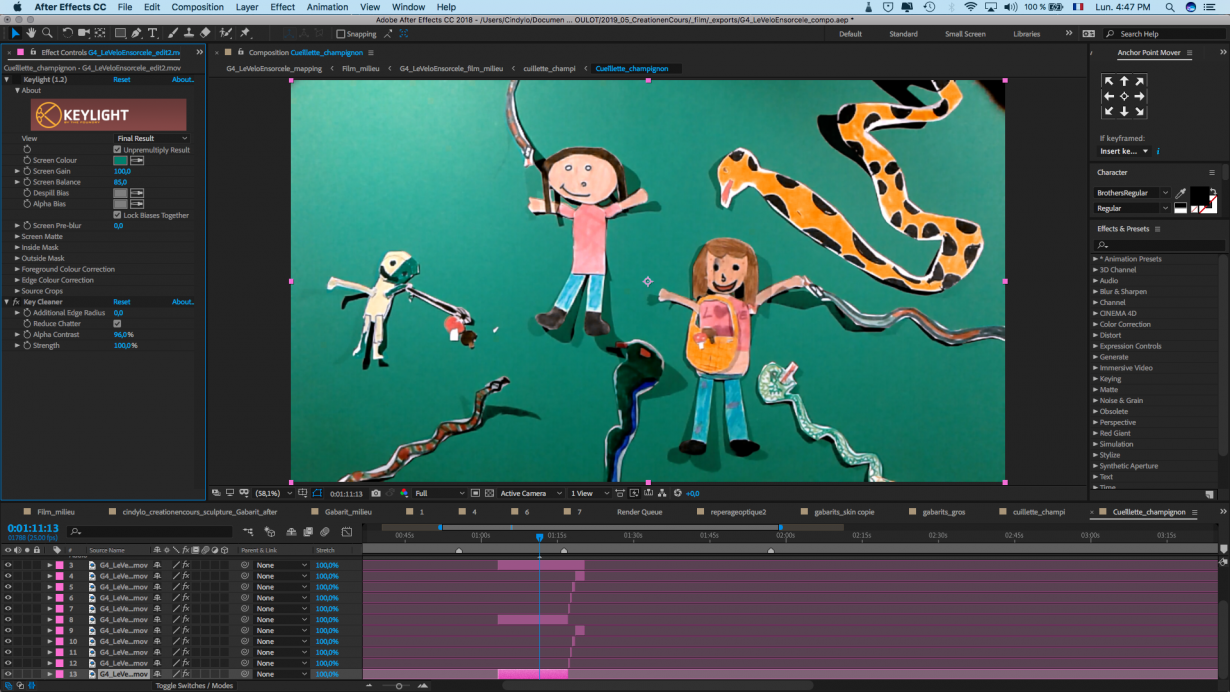
Task: Click the Draft 3D icon in timeline
Action: click(271, 532)
